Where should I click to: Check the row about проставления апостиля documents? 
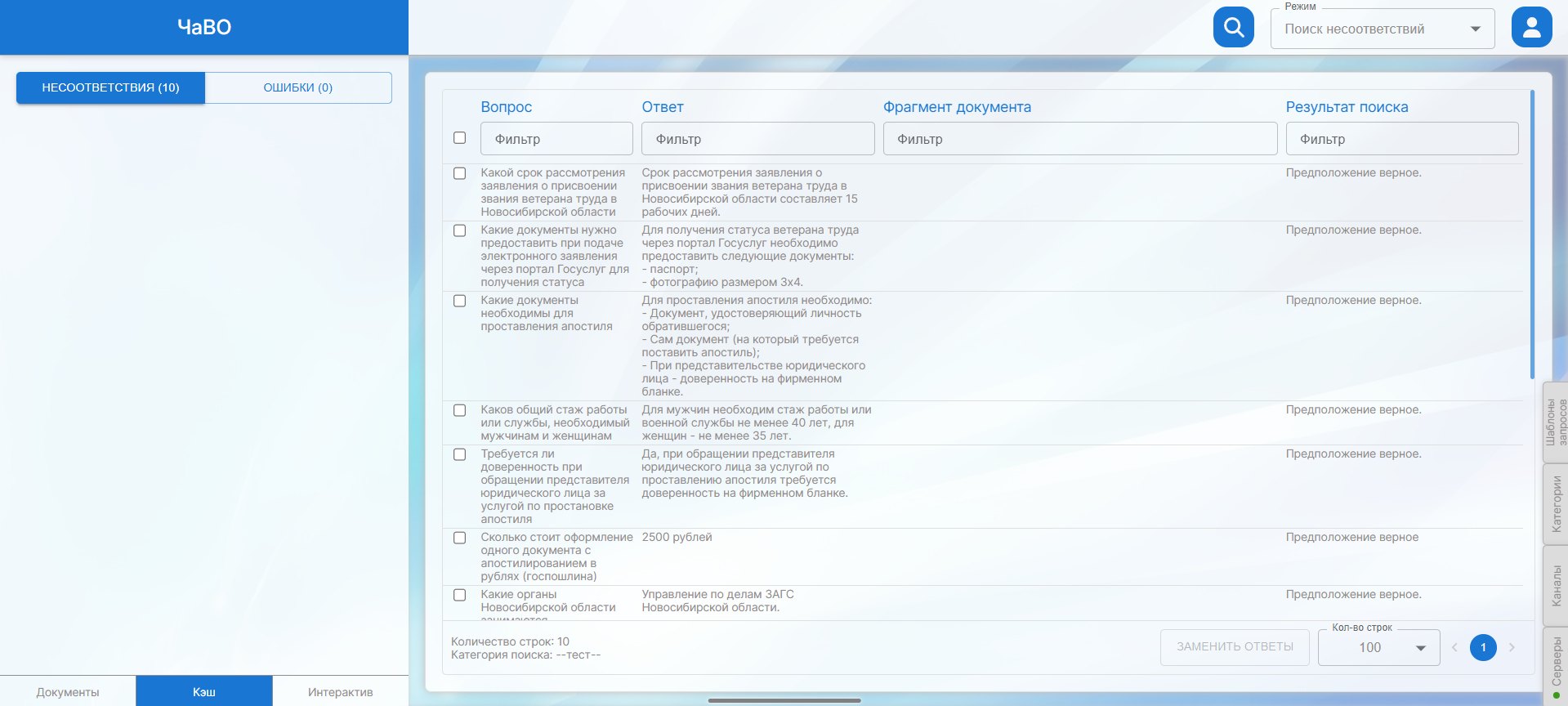pyautogui.click(x=460, y=301)
